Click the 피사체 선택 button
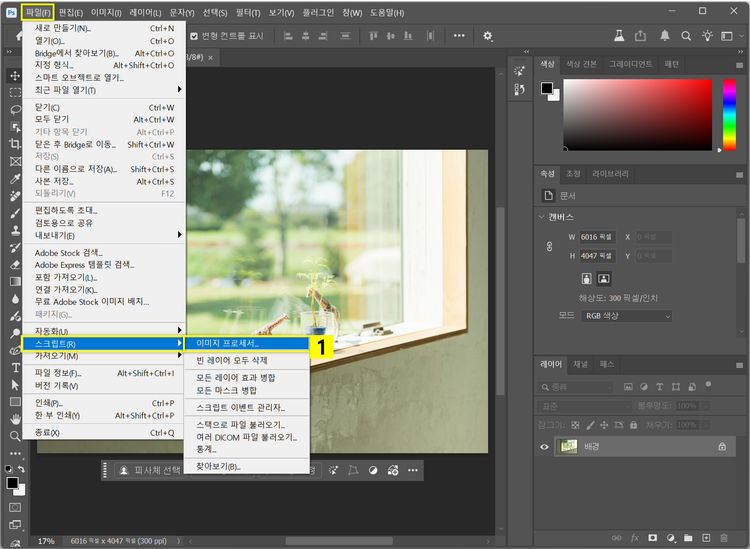750x549 pixels. point(150,470)
